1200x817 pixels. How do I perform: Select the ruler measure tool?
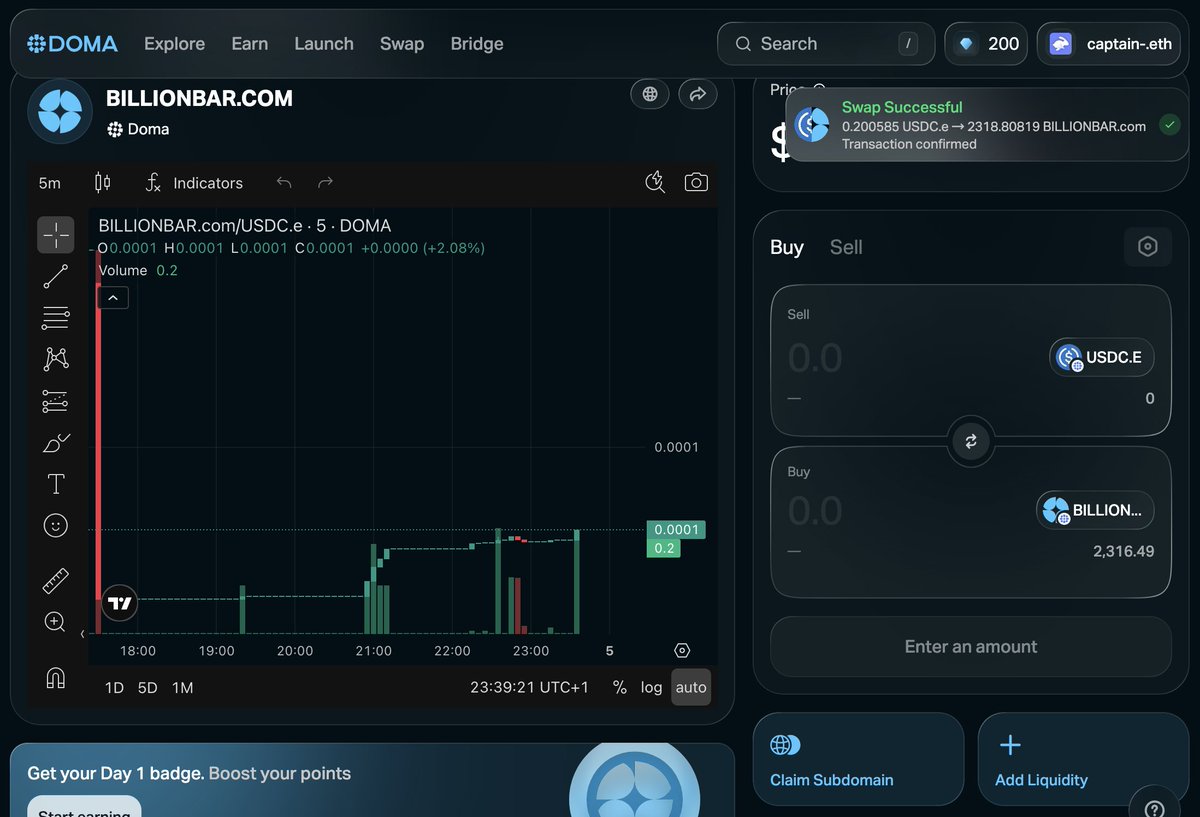pyautogui.click(x=56, y=581)
